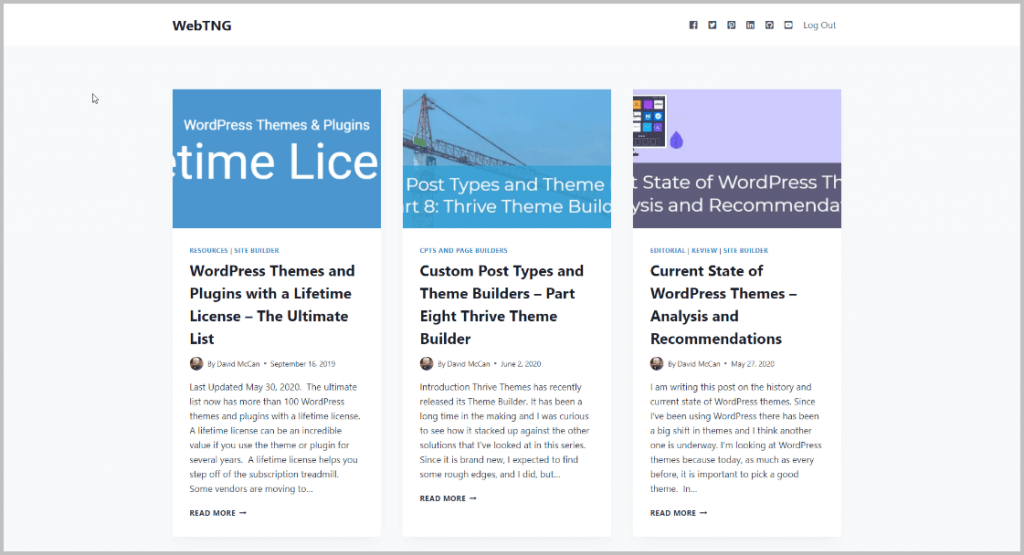The image size is (1024, 555).
Task: Open the Thrive Theme Builder crane featured image
Action: [507, 159]
